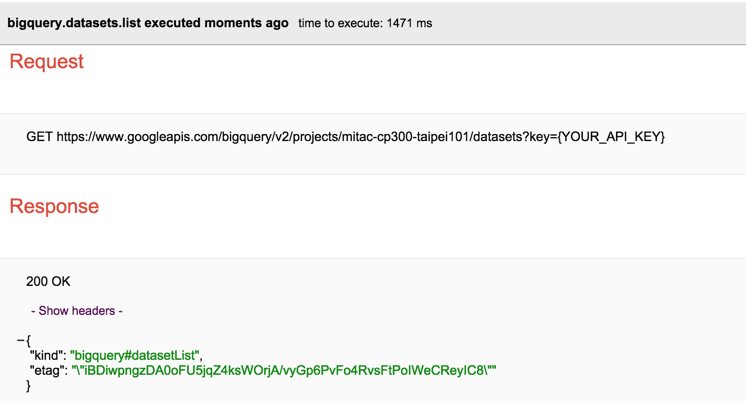Click the www.googleapis.com host in request URL
The image size is (746, 403).
tap(152, 137)
